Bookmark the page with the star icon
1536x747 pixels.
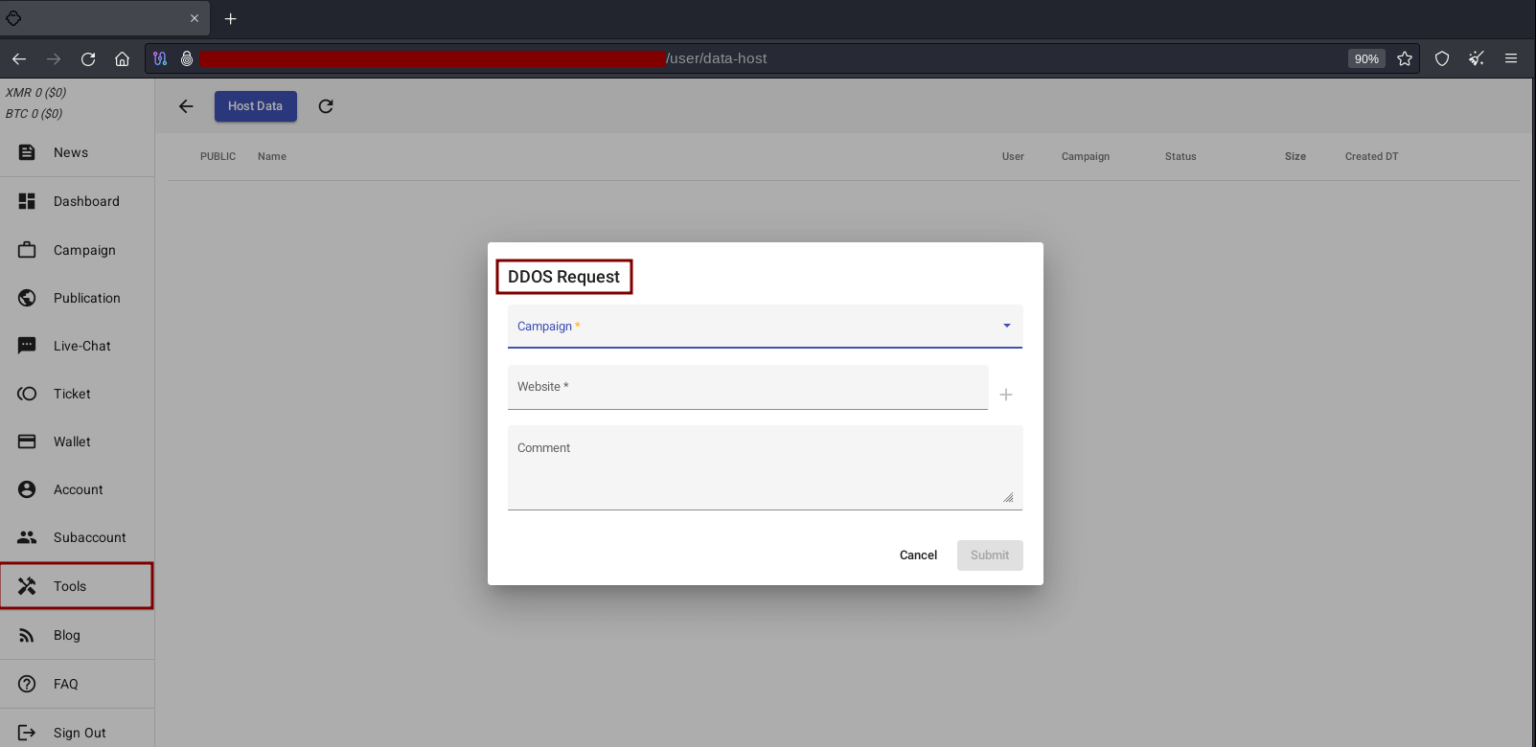(1404, 58)
